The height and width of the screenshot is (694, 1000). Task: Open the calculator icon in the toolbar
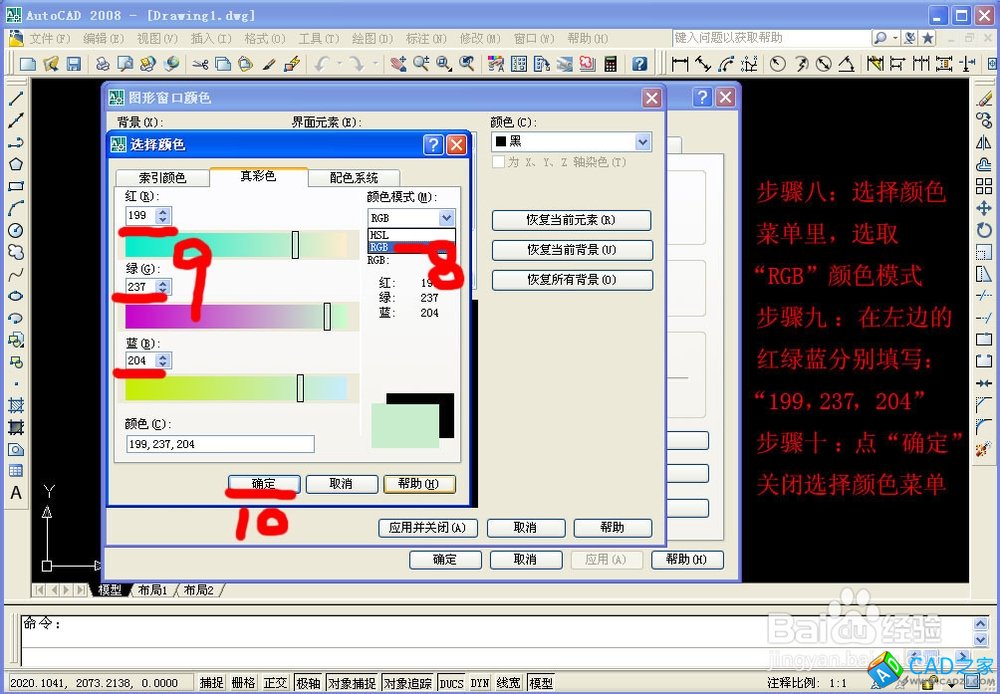pos(610,64)
